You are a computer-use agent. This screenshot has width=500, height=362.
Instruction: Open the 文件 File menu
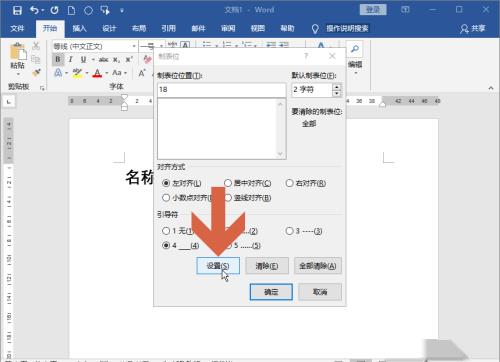[x=17, y=29]
